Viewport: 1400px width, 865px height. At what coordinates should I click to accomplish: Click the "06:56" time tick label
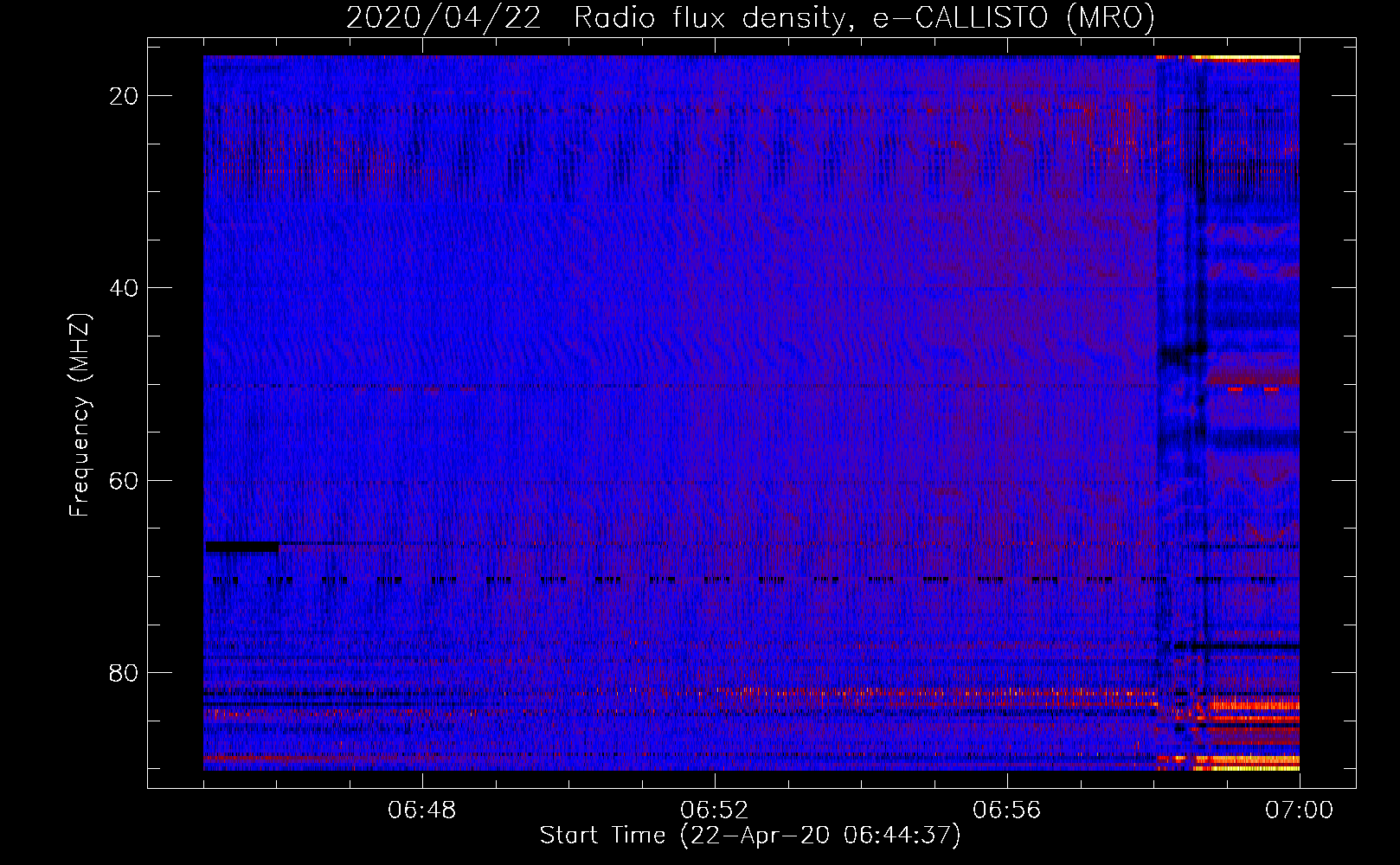tap(1007, 811)
